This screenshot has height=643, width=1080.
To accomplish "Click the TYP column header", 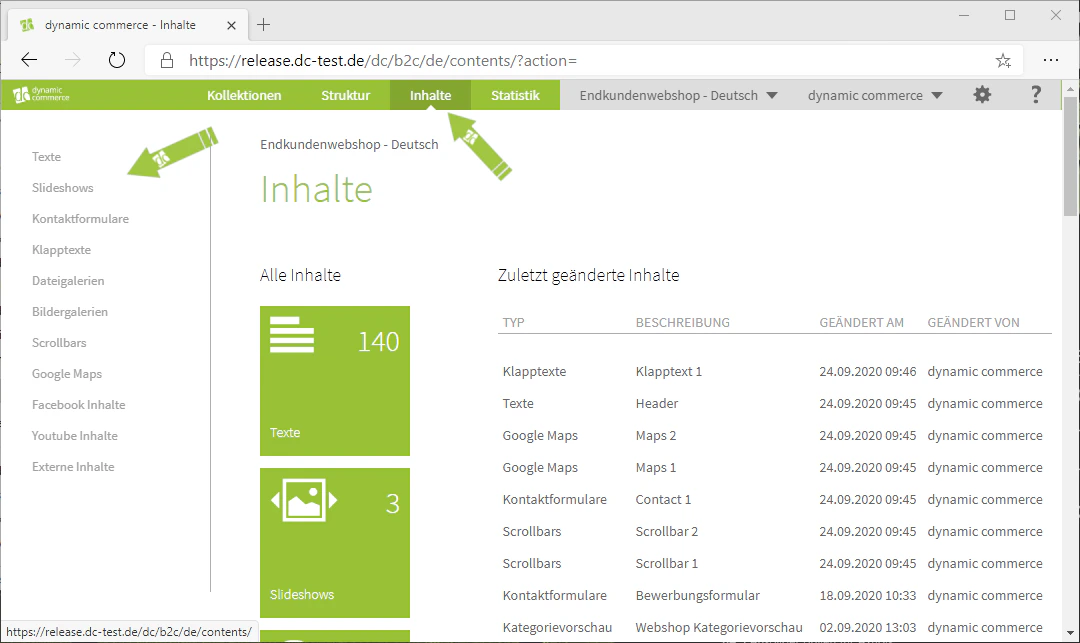I will point(513,322).
